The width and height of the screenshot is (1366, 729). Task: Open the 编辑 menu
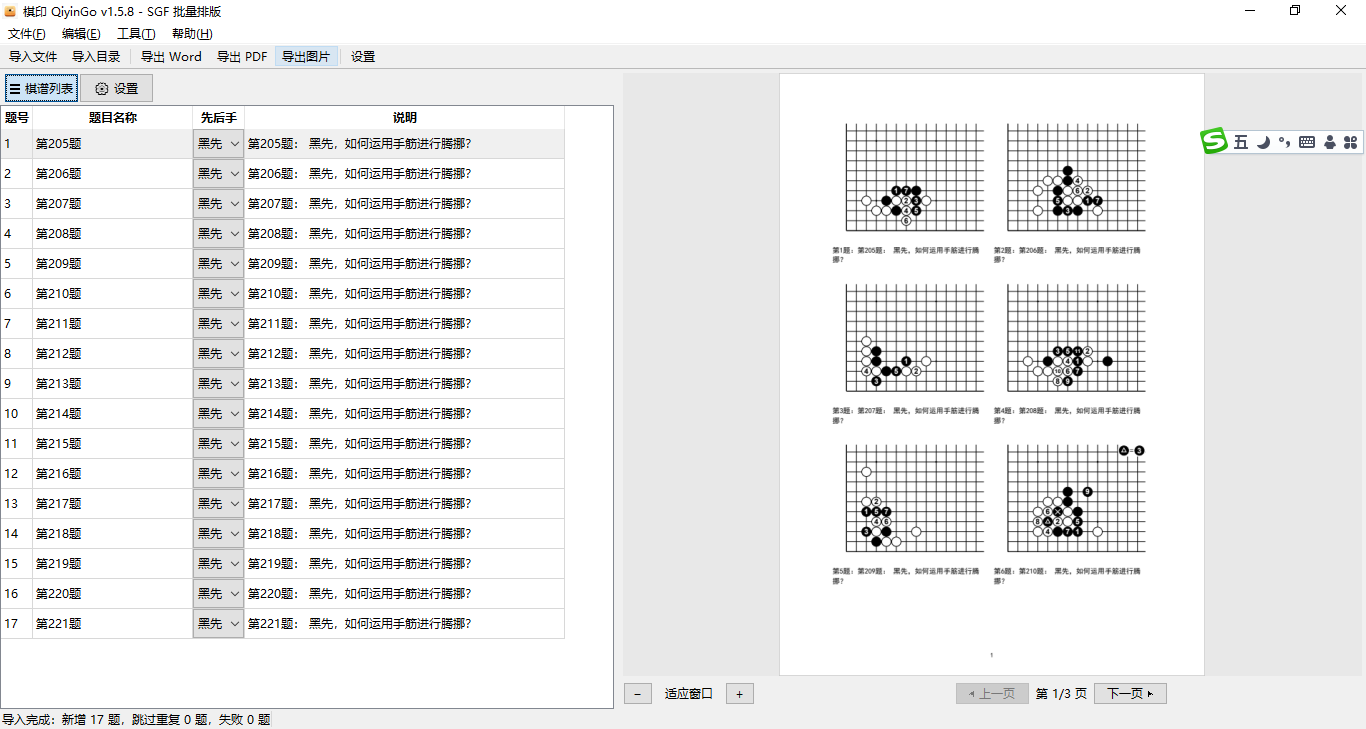point(81,34)
